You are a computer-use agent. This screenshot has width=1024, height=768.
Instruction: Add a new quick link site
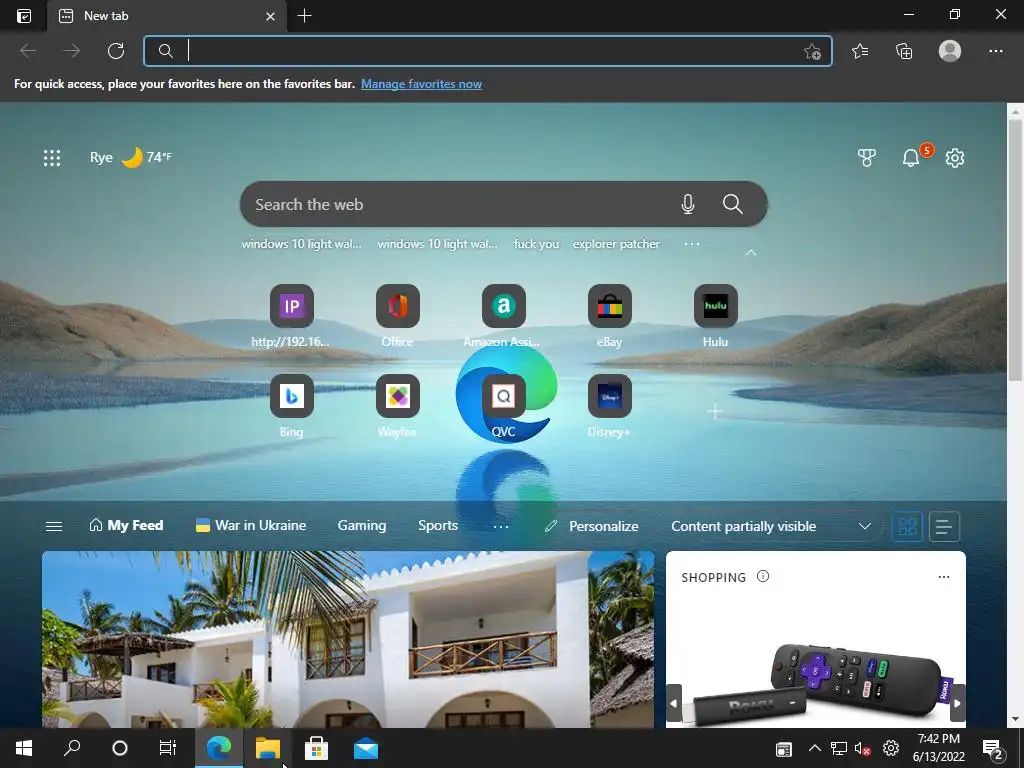click(x=715, y=411)
